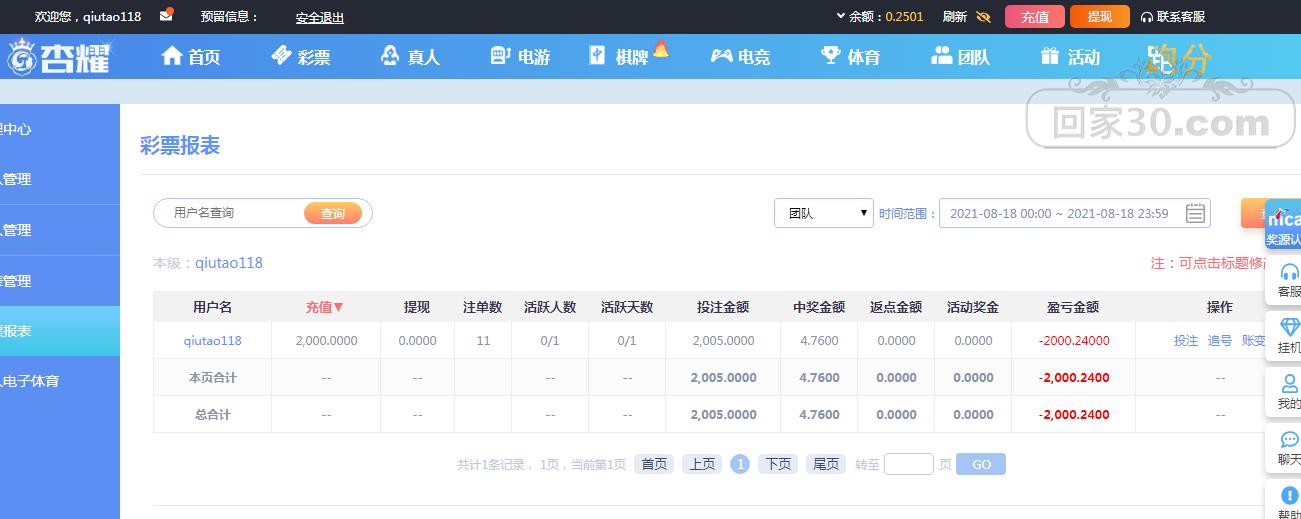
Task: Click the 投注 action link for qiutao118
Action: (1186, 340)
